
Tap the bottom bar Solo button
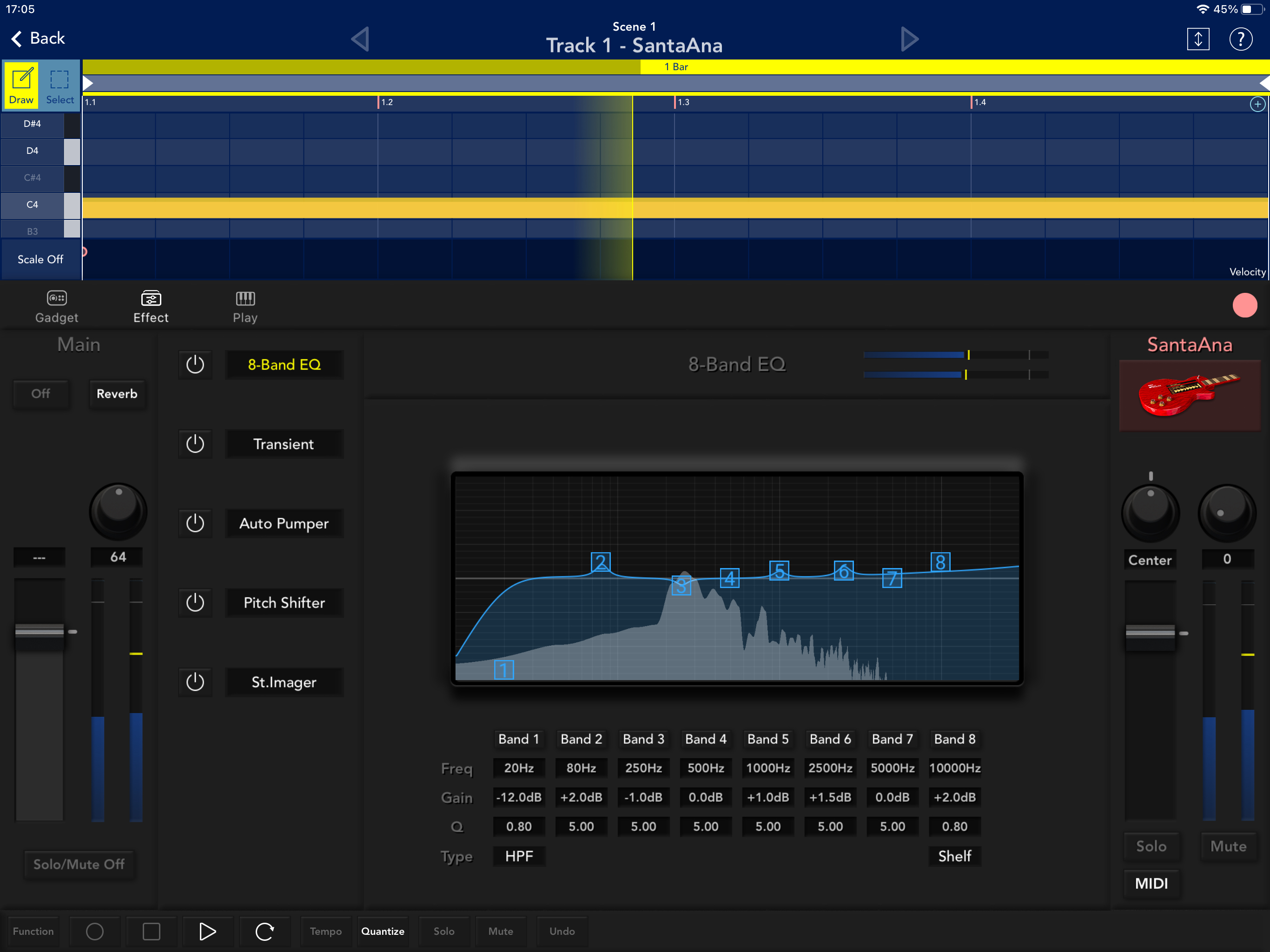point(444,932)
